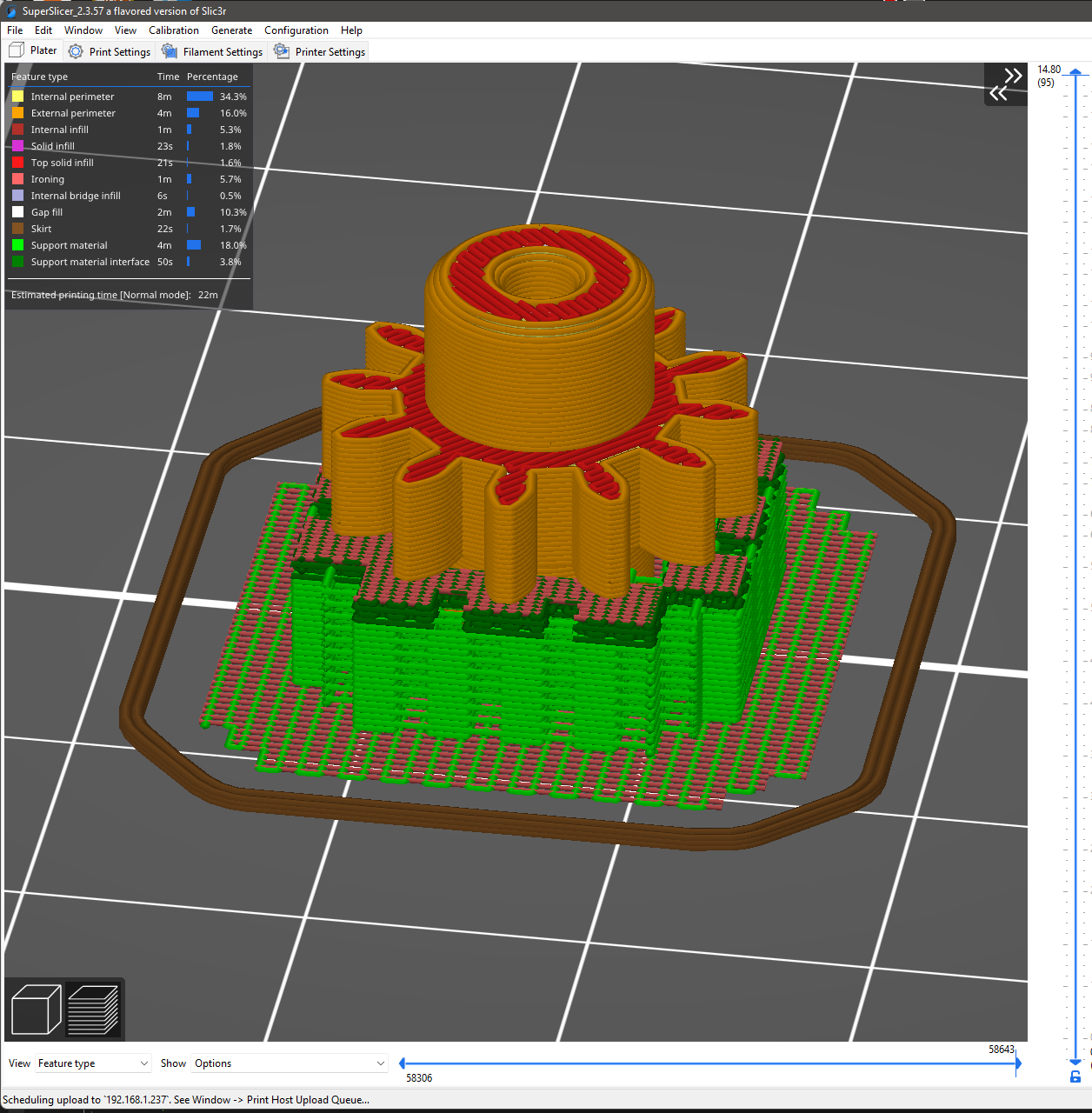Open Print Settings using the gear icon
1092x1113 pixels.
tap(76, 51)
